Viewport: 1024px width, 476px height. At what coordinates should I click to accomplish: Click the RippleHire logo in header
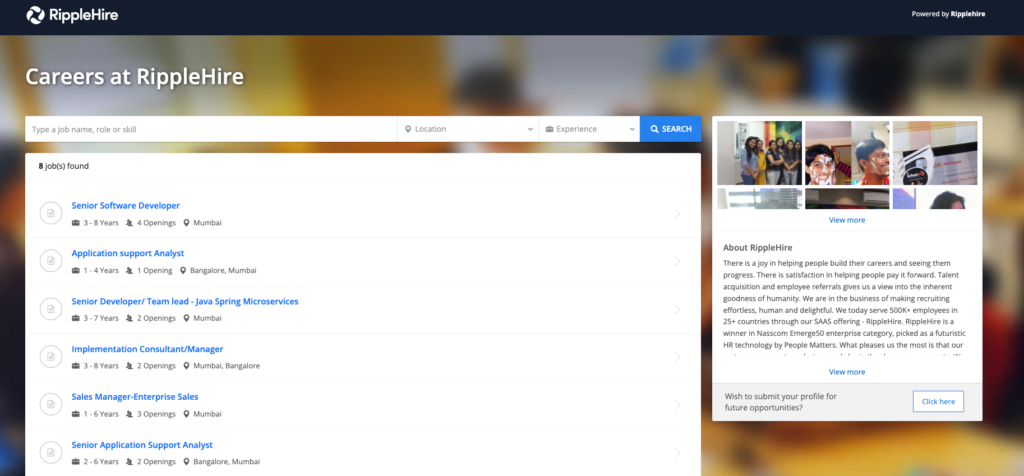[72, 14]
